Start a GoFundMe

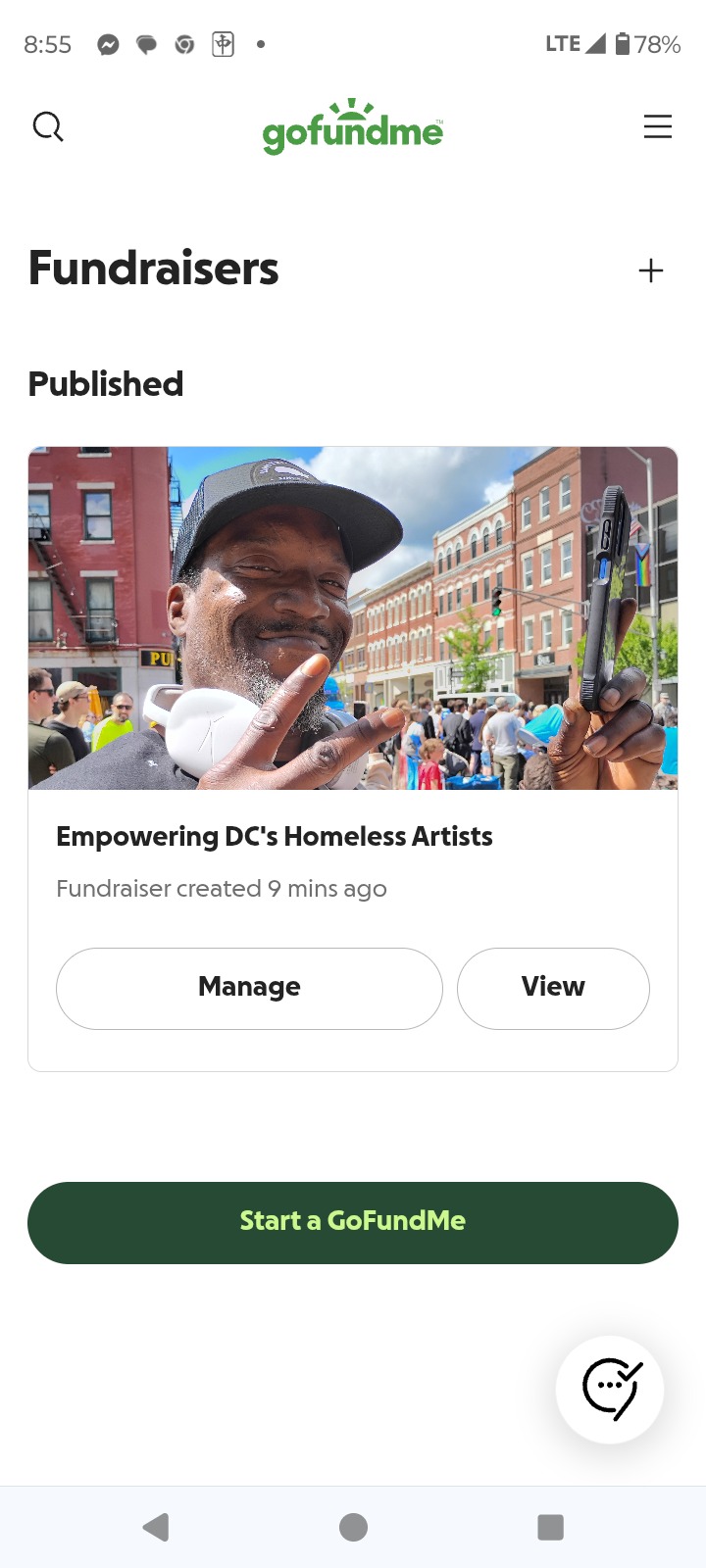point(353,1222)
